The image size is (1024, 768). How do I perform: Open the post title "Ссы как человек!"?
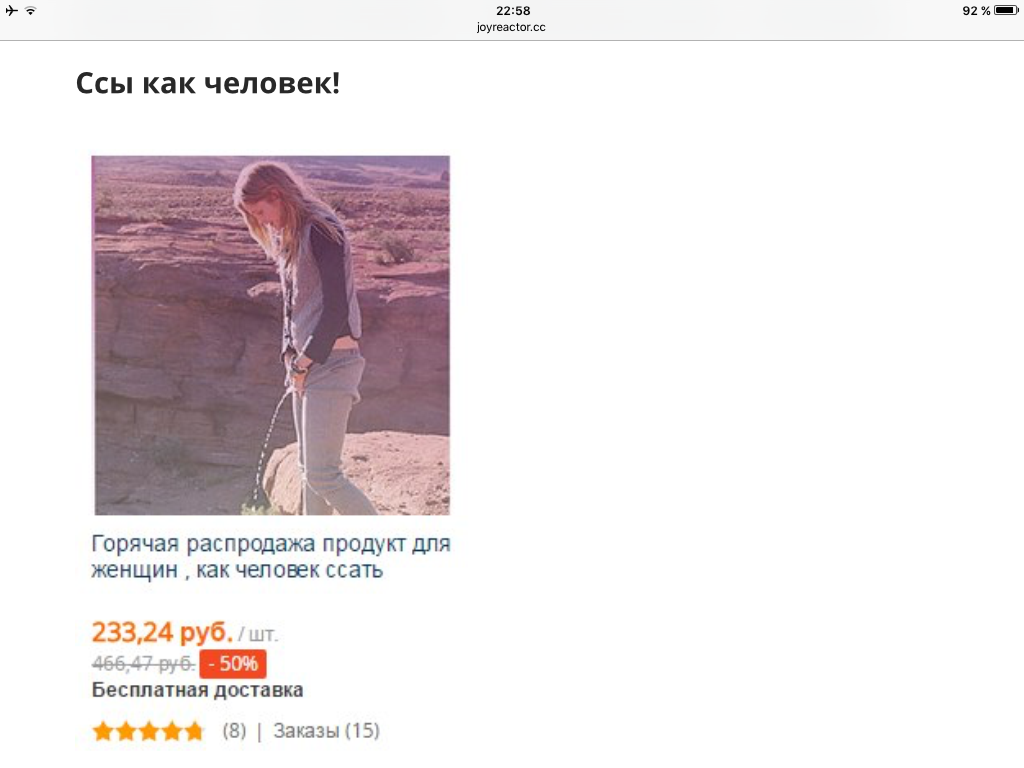(x=208, y=84)
